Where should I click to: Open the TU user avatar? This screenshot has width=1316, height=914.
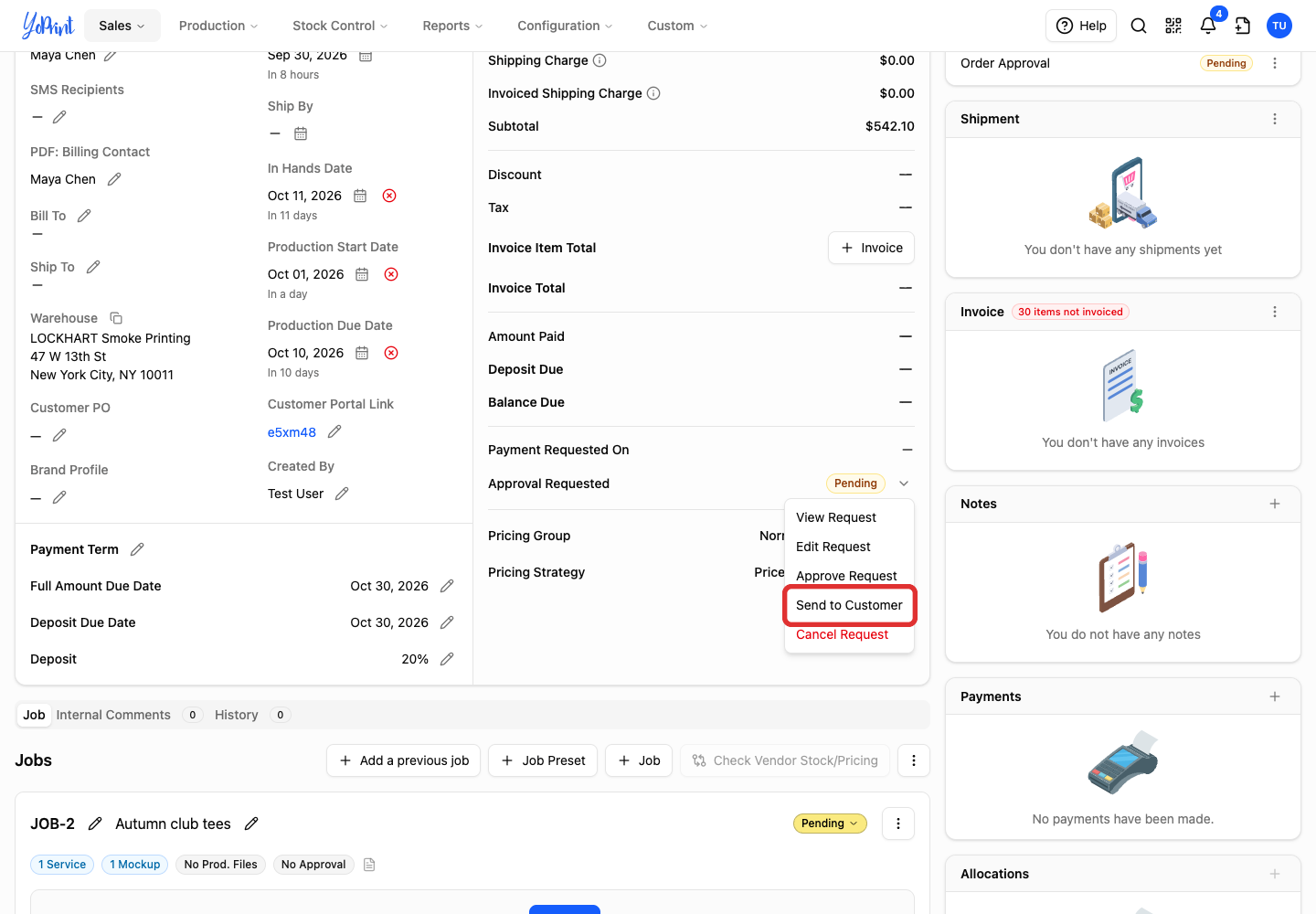[1279, 26]
